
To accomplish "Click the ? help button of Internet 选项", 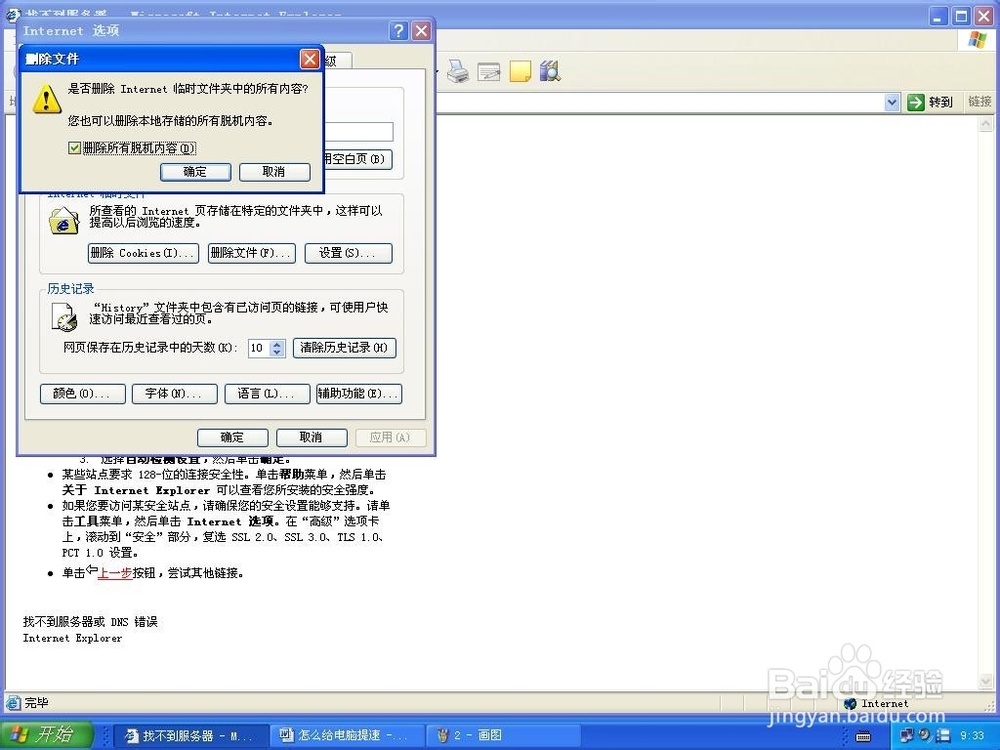I will [x=399, y=31].
